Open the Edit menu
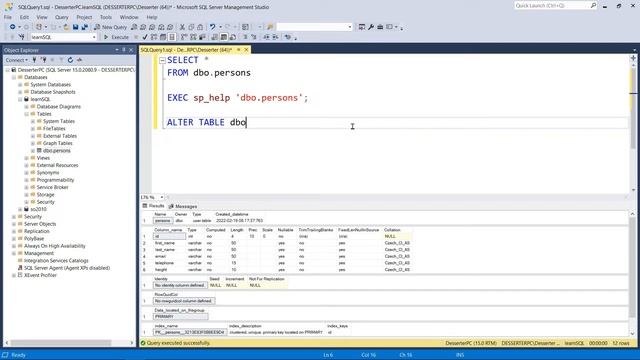Screen dimensions: 640x360 click(x=24, y=17)
